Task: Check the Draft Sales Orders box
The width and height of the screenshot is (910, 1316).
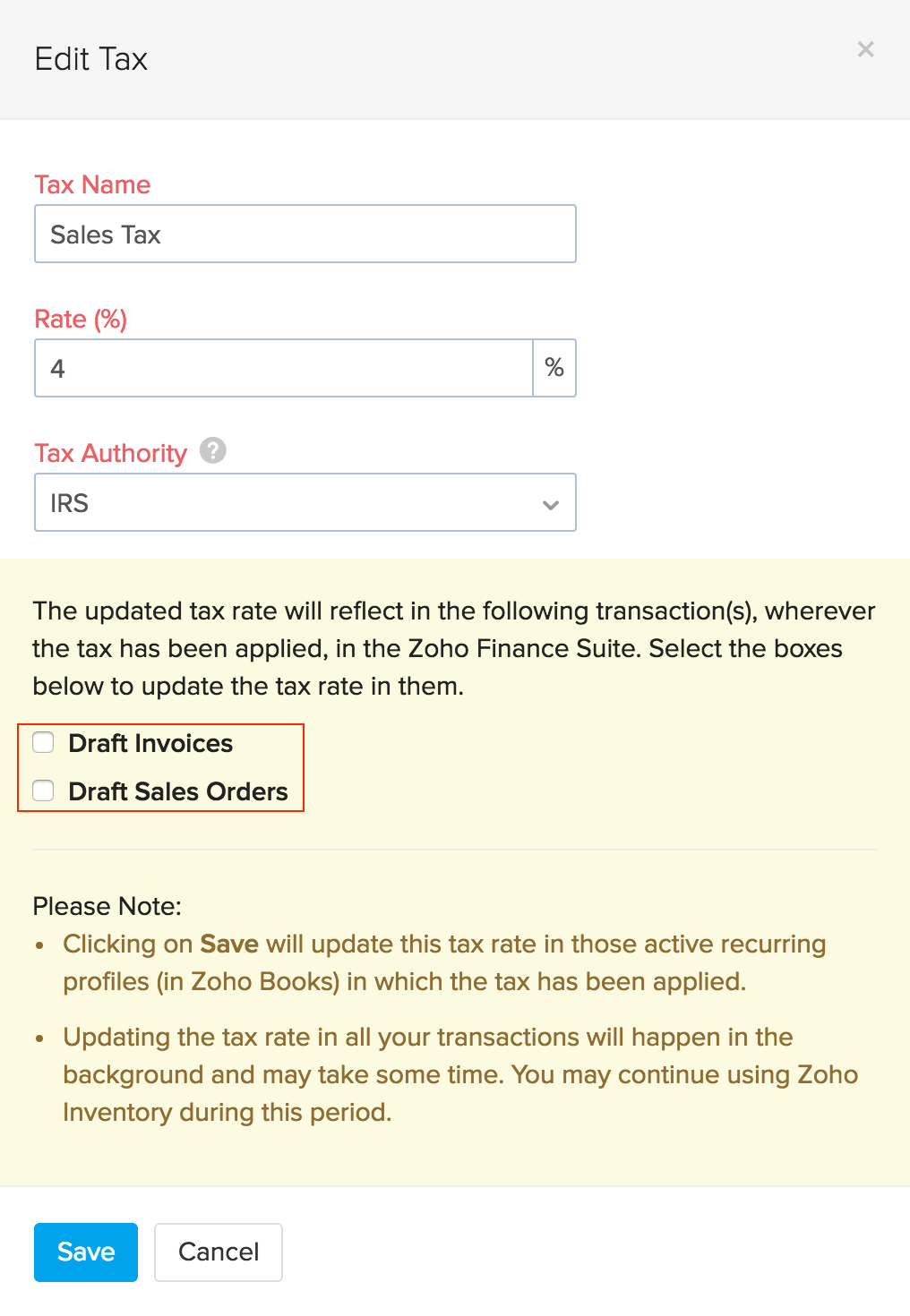Action: (43, 790)
